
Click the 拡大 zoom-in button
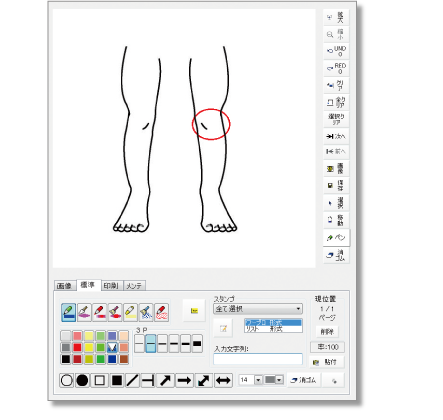point(336,17)
